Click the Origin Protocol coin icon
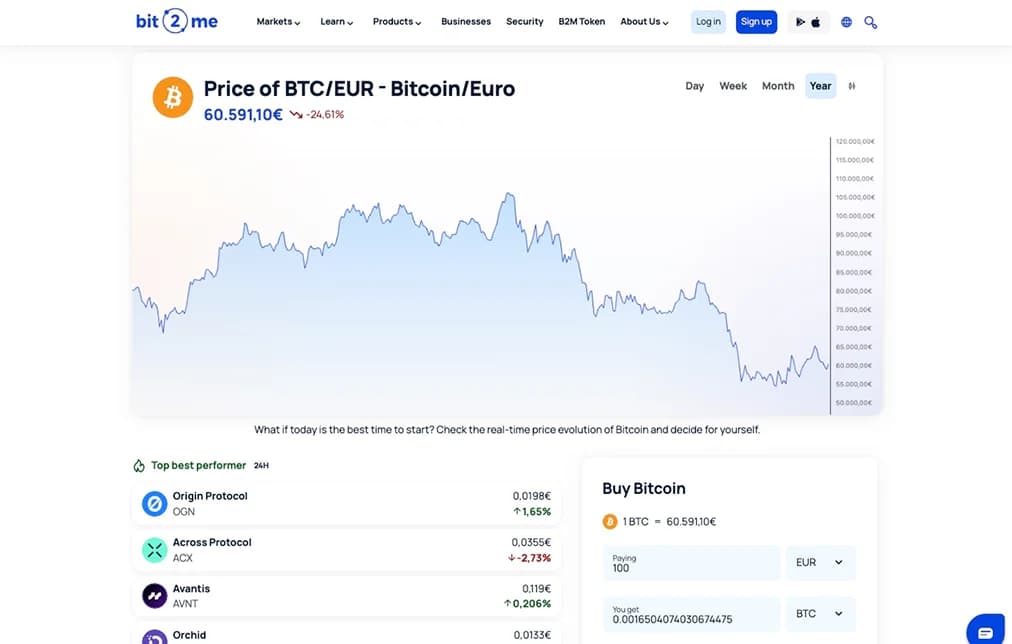Viewport: 1012px width, 644px height. coord(154,503)
